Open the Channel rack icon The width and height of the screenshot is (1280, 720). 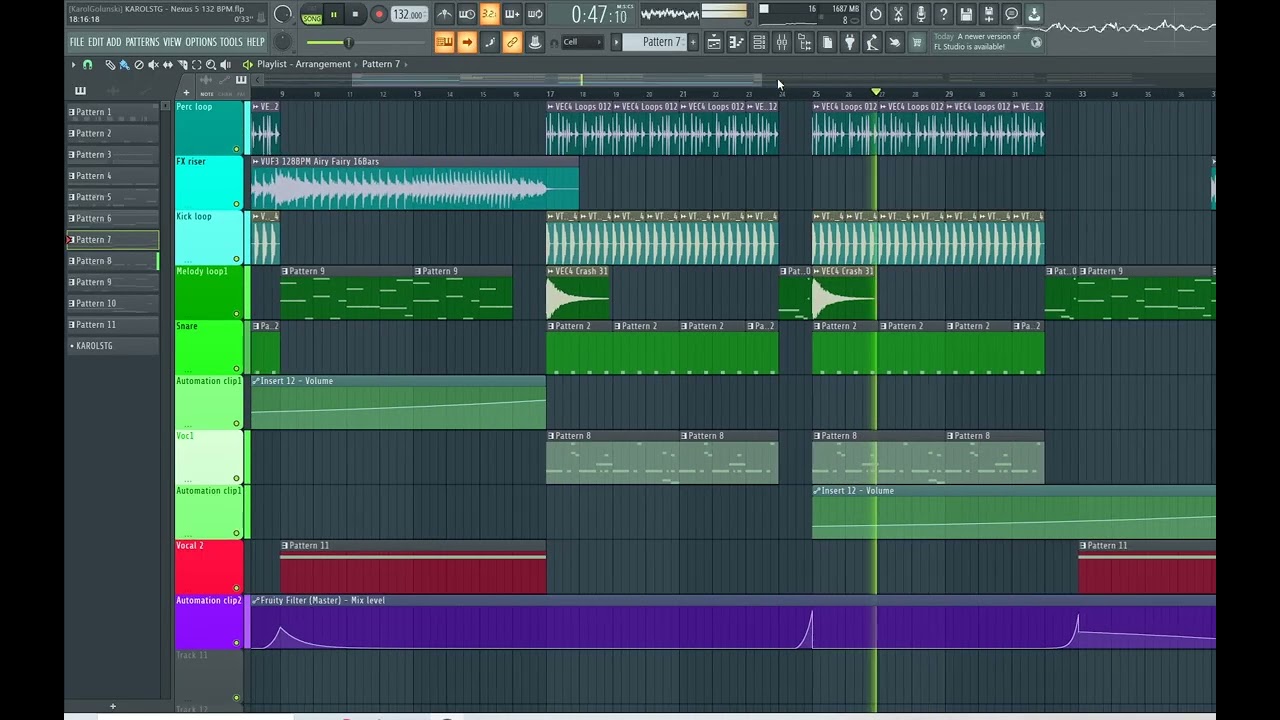coord(759,42)
